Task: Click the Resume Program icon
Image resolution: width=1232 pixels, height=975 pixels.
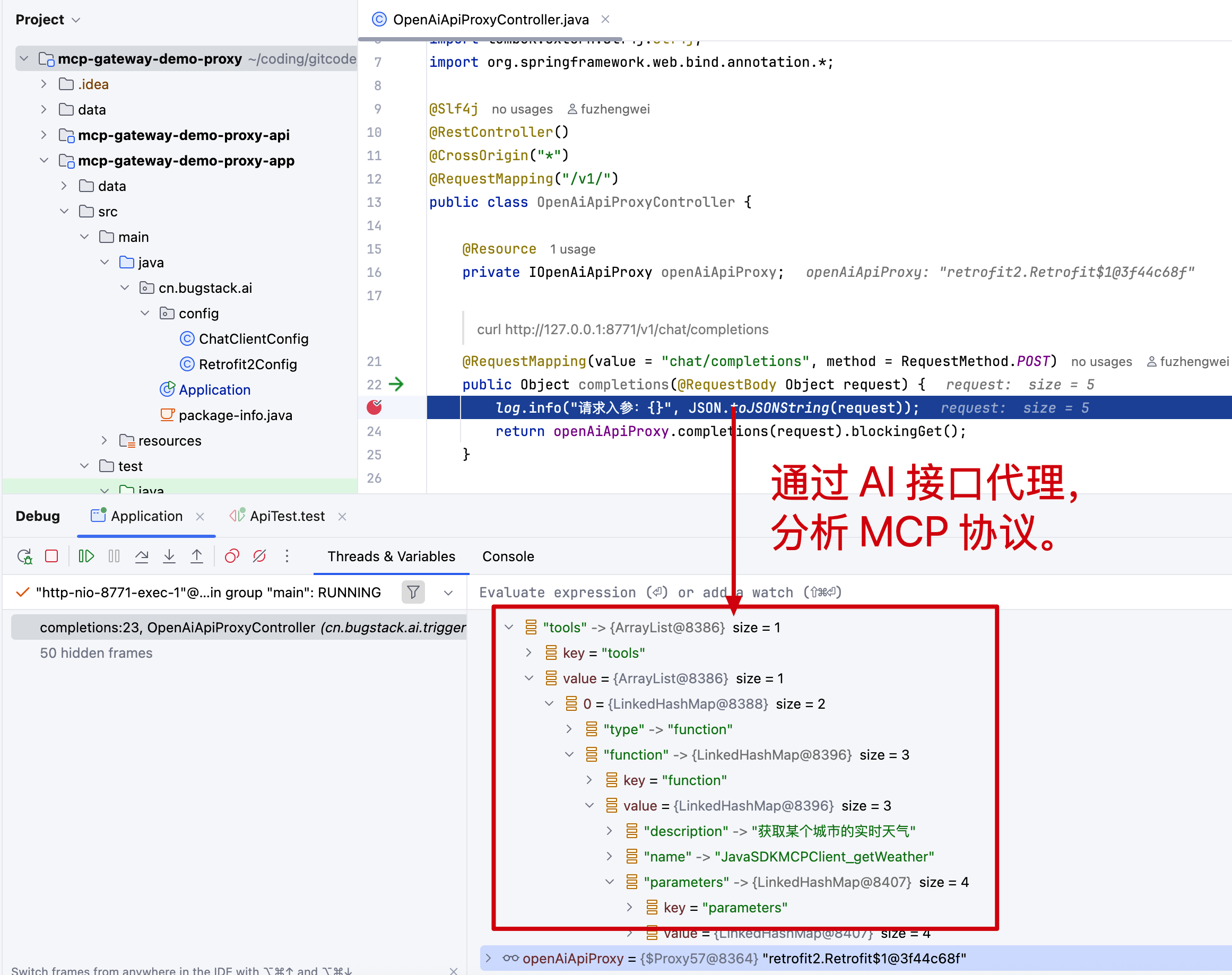Action: coord(86,556)
